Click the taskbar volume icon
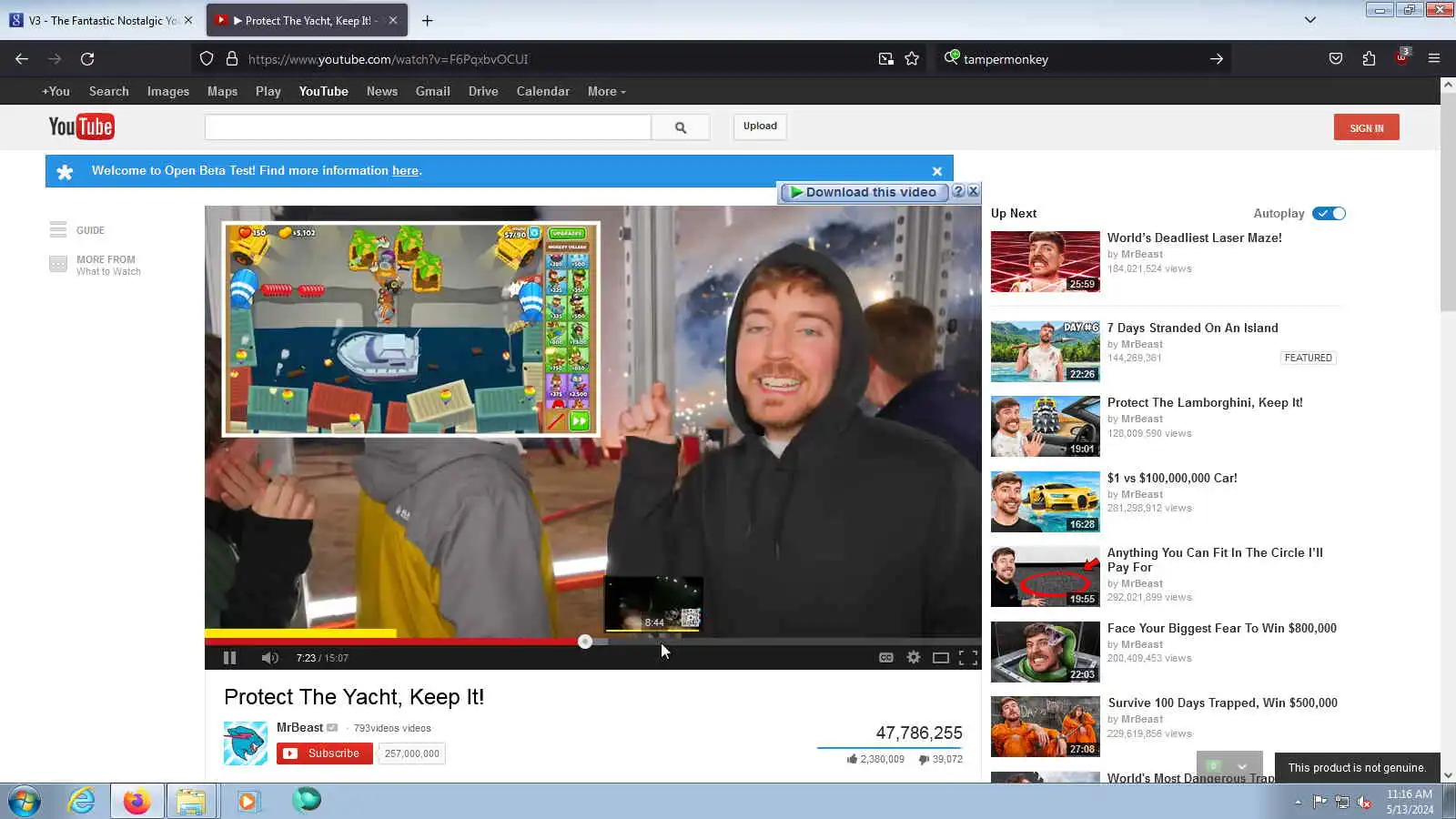1456x819 pixels. [1364, 802]
